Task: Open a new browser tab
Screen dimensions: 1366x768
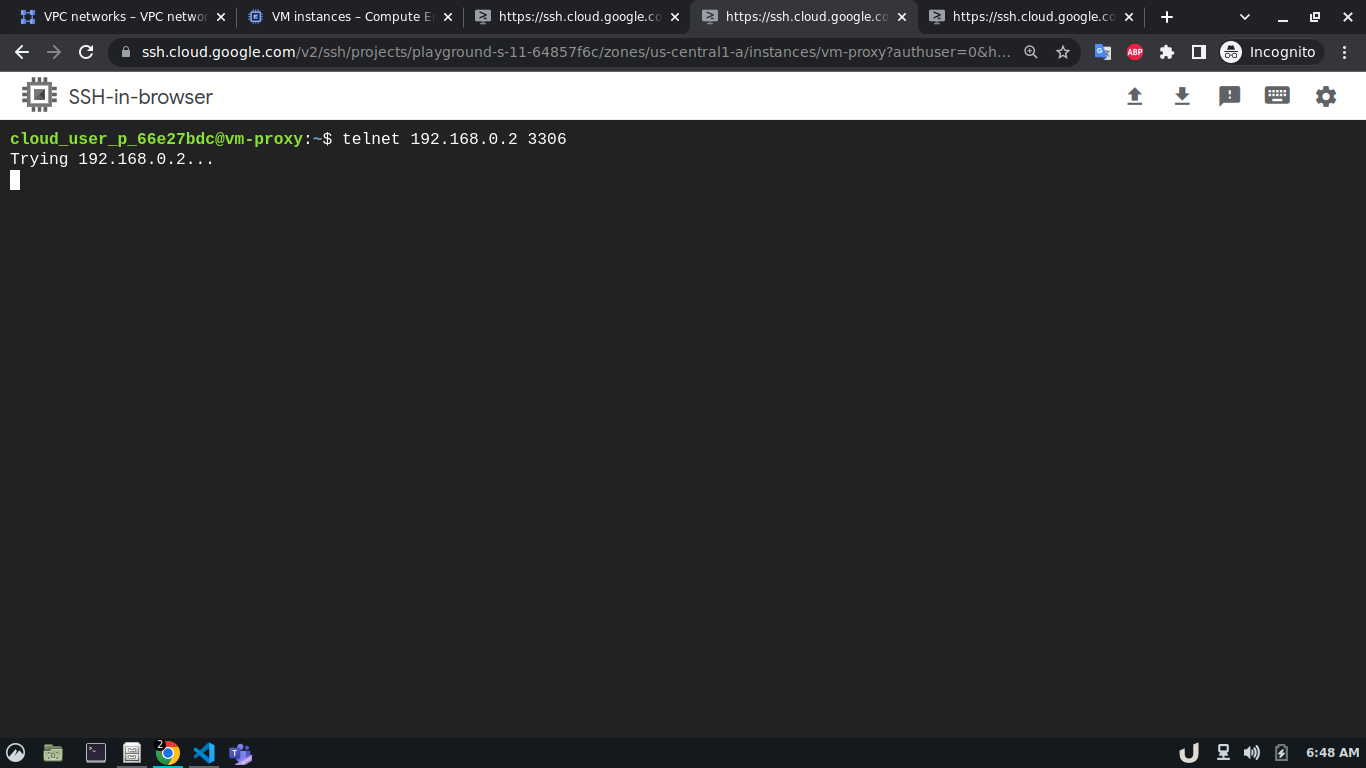Action: coord(1167,17)
